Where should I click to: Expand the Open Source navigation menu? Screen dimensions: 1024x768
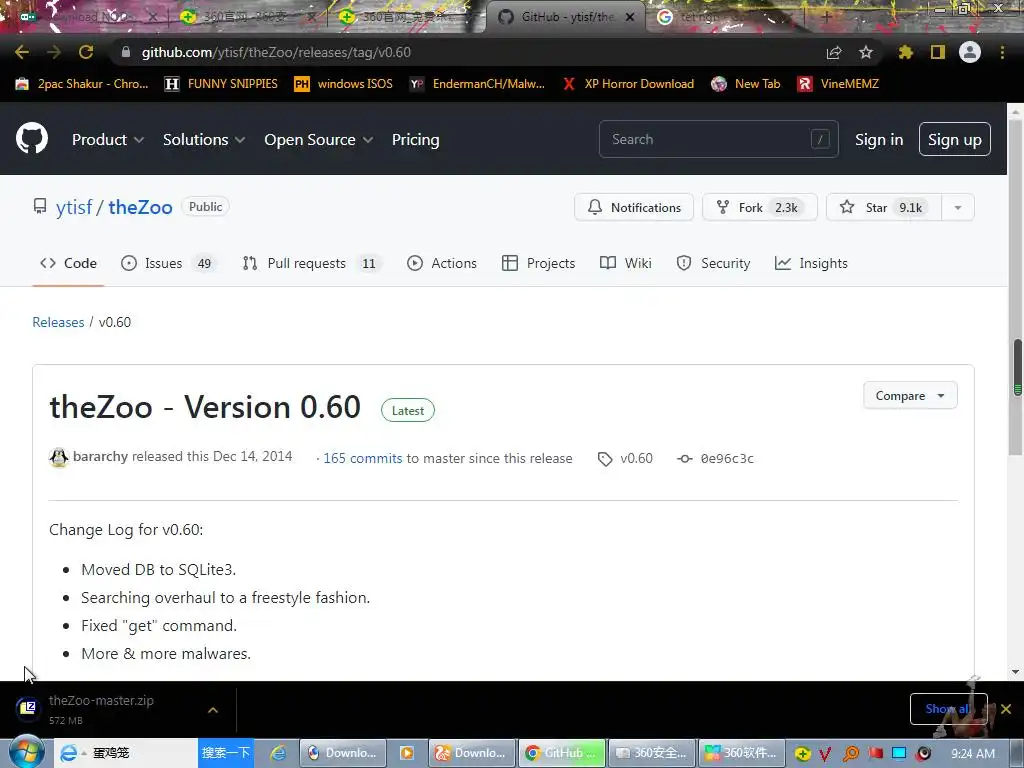[x=319, y=140]
